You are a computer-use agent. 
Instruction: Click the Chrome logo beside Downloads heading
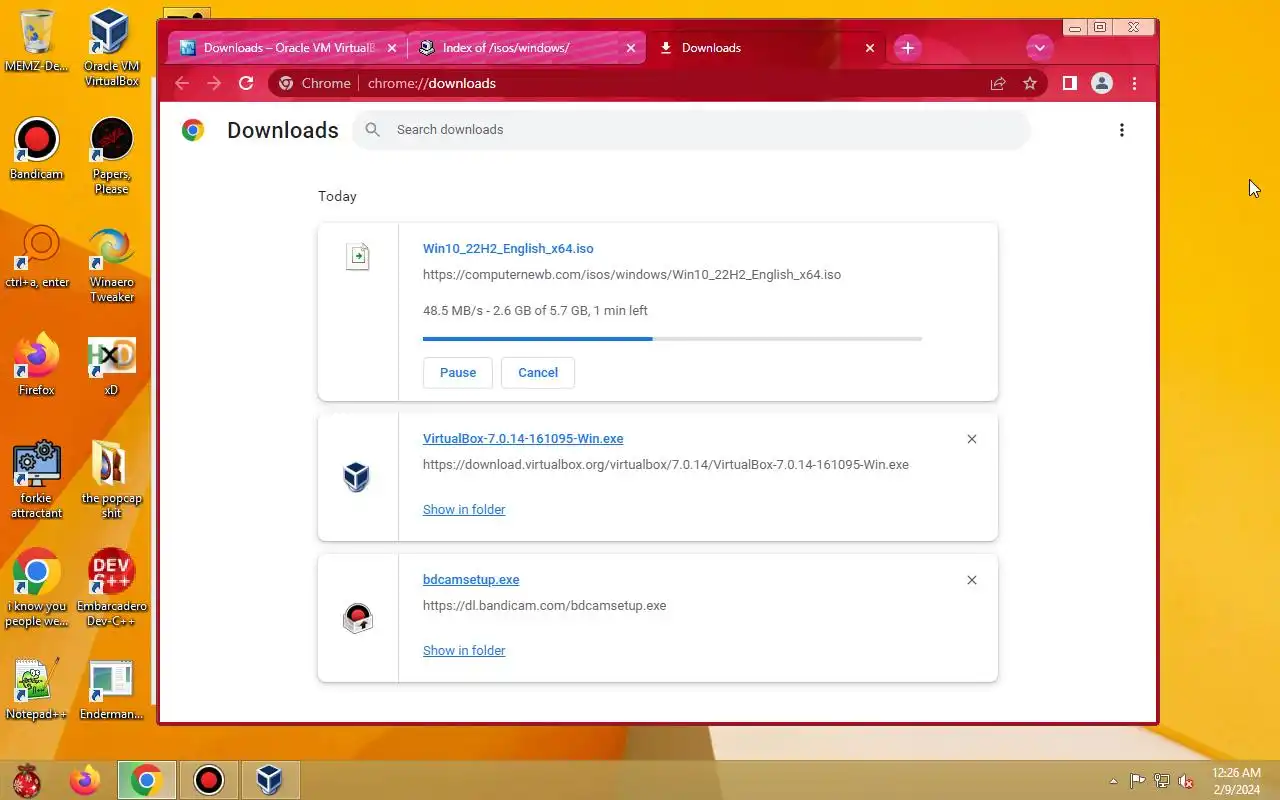coord(193,130)
